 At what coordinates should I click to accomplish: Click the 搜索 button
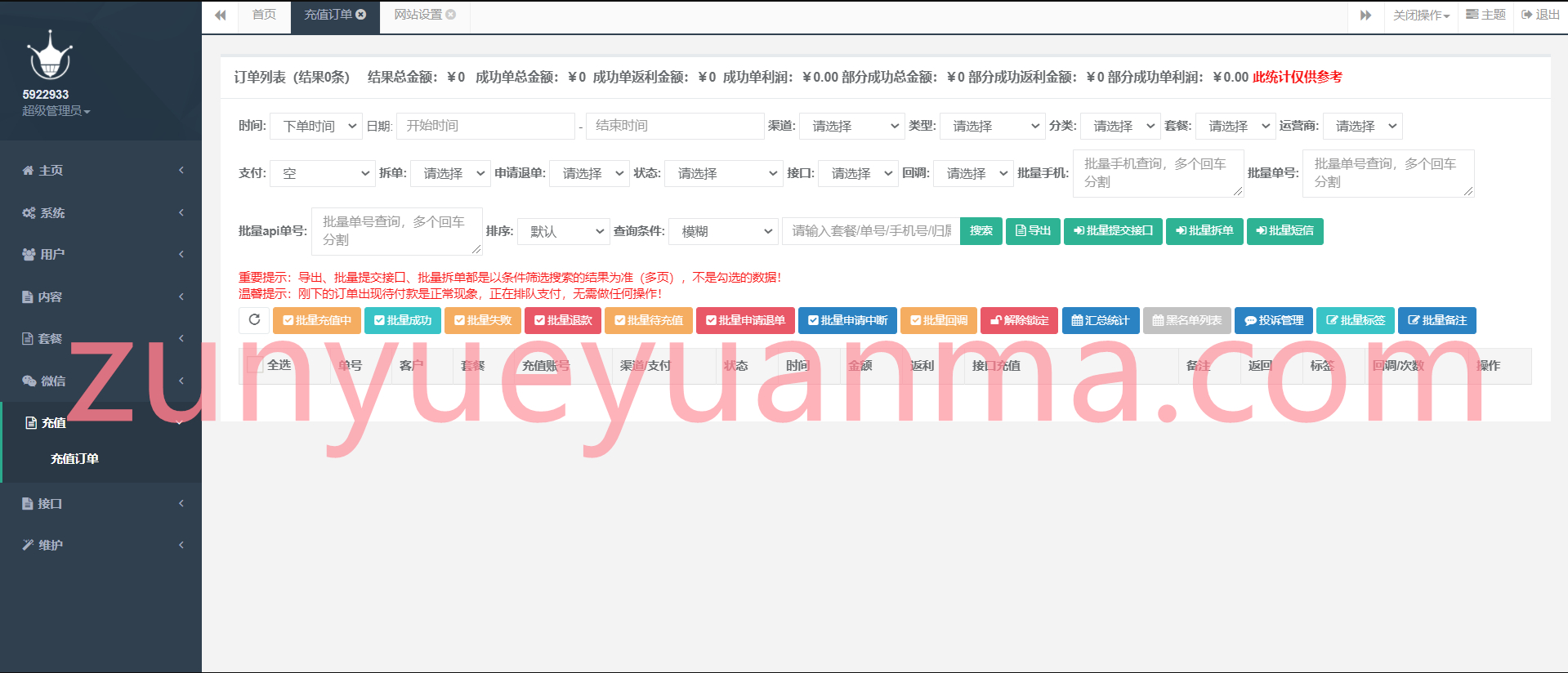[981, 231]
